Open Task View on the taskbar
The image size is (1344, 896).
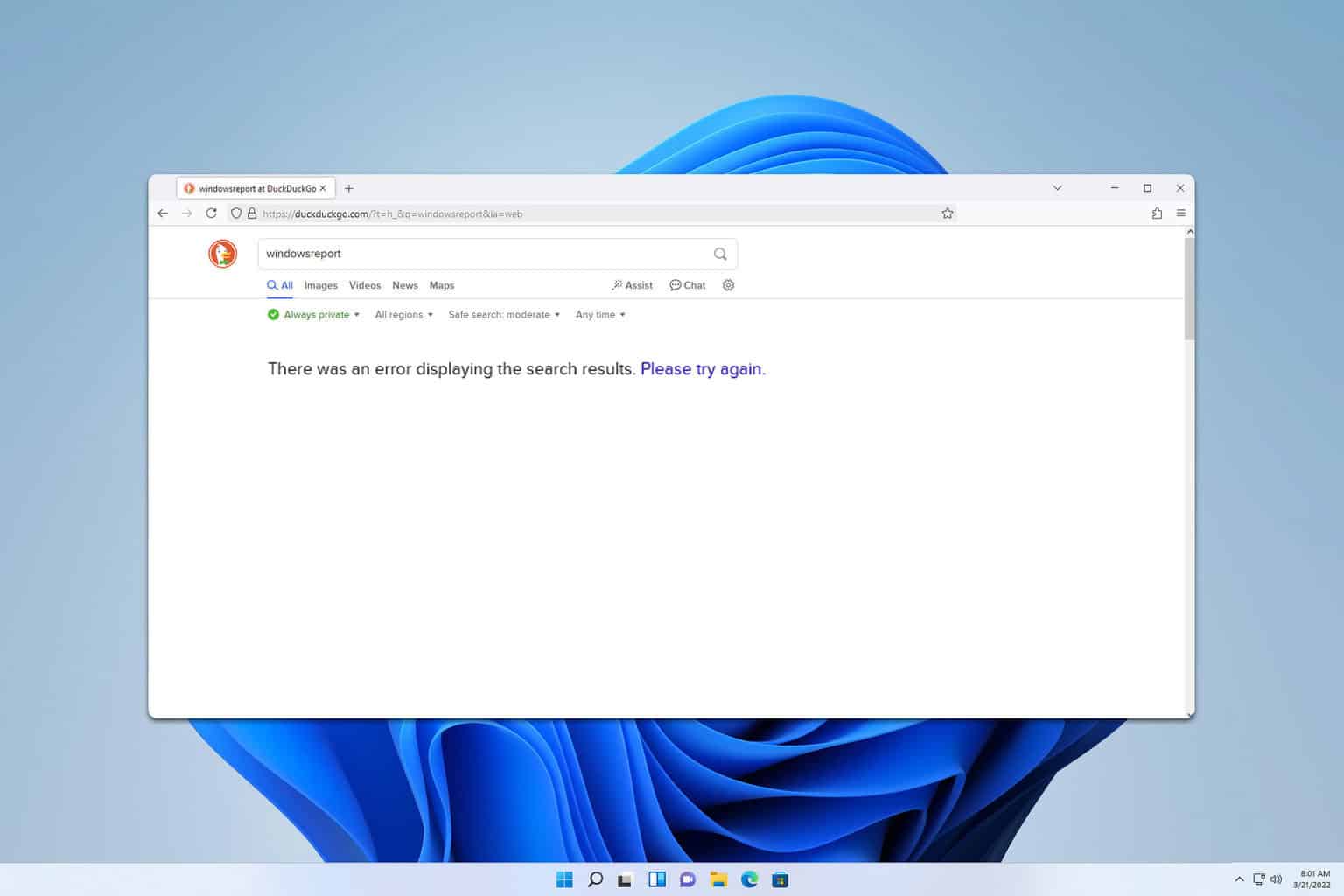[x=625, y=880]
